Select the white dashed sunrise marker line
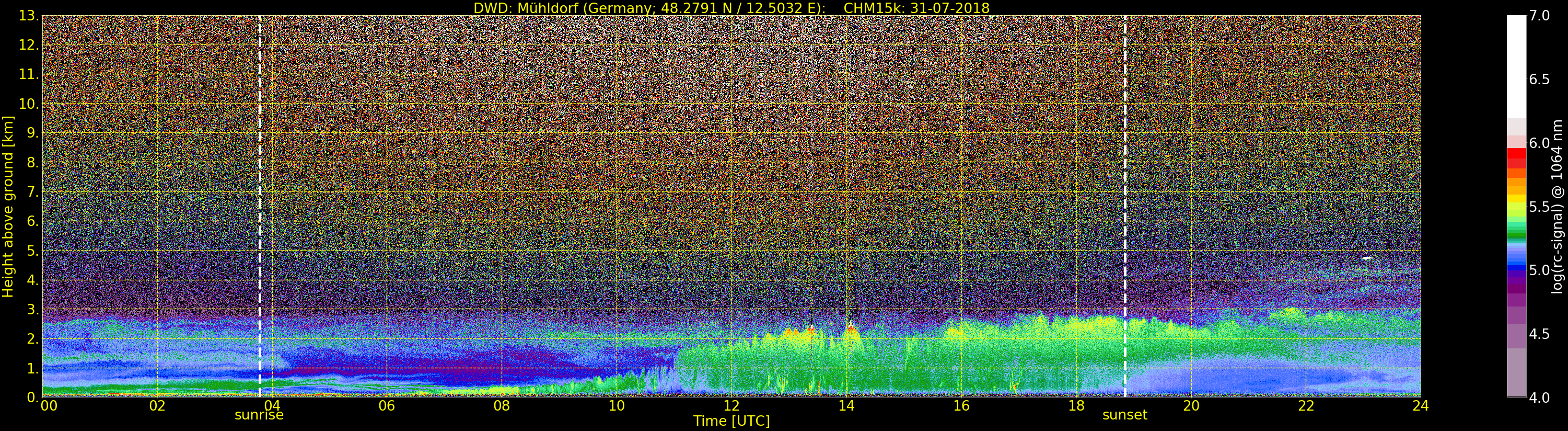Image resolution: width=1568 pixels, height=431 pixels. click(260, 206)
